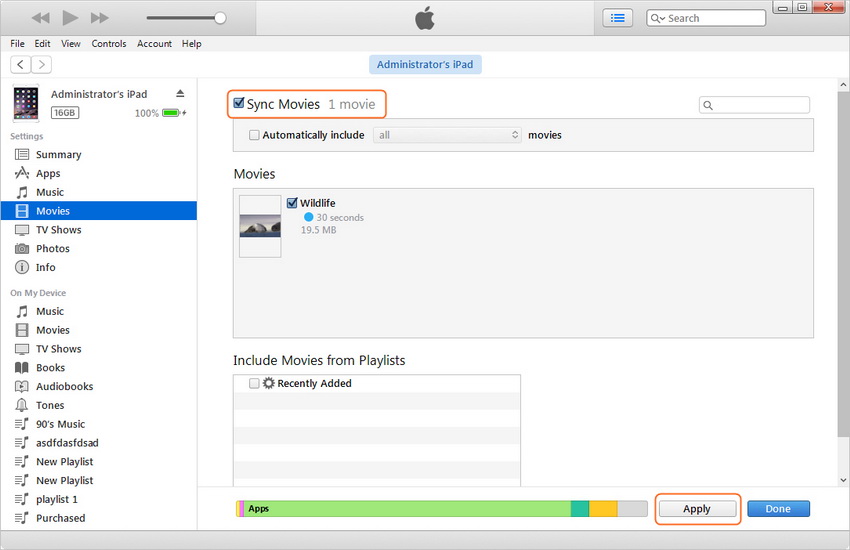Viewport: 850px width, 550px height.
Task: Click the fast-forward icon
Action: (x=99, y=18)
